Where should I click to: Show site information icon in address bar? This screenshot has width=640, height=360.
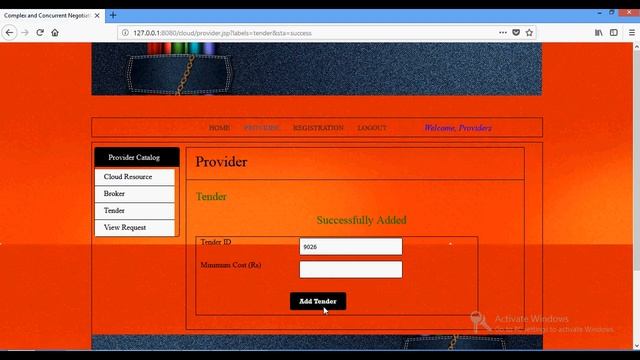click(x=125, y=33)
